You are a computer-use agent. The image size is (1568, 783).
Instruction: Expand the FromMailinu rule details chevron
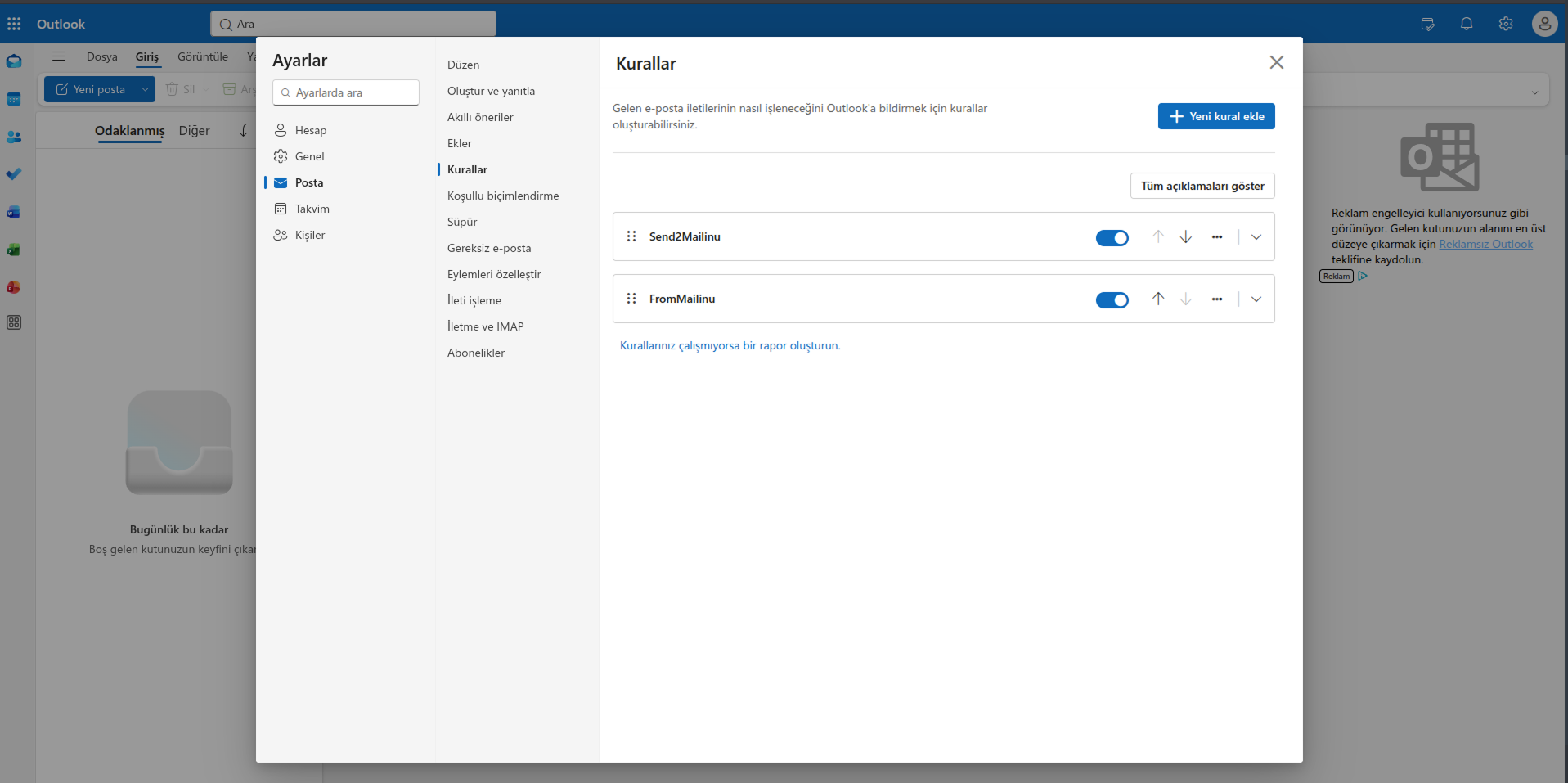click(x=1256, y=299)
